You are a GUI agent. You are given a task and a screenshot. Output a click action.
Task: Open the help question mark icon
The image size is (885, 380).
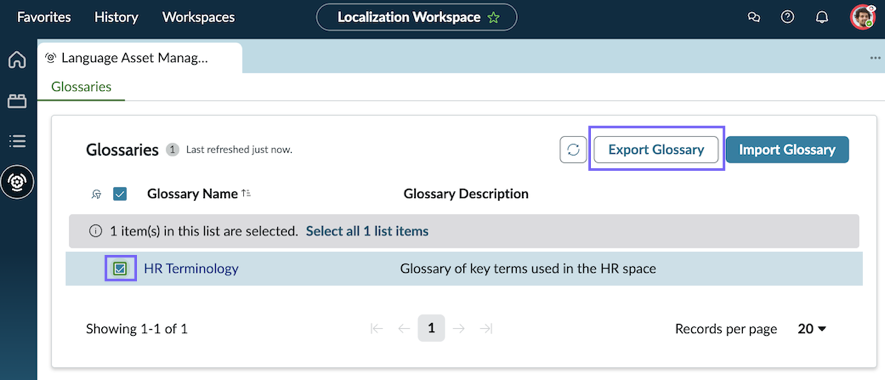click(x=787, y=18)
